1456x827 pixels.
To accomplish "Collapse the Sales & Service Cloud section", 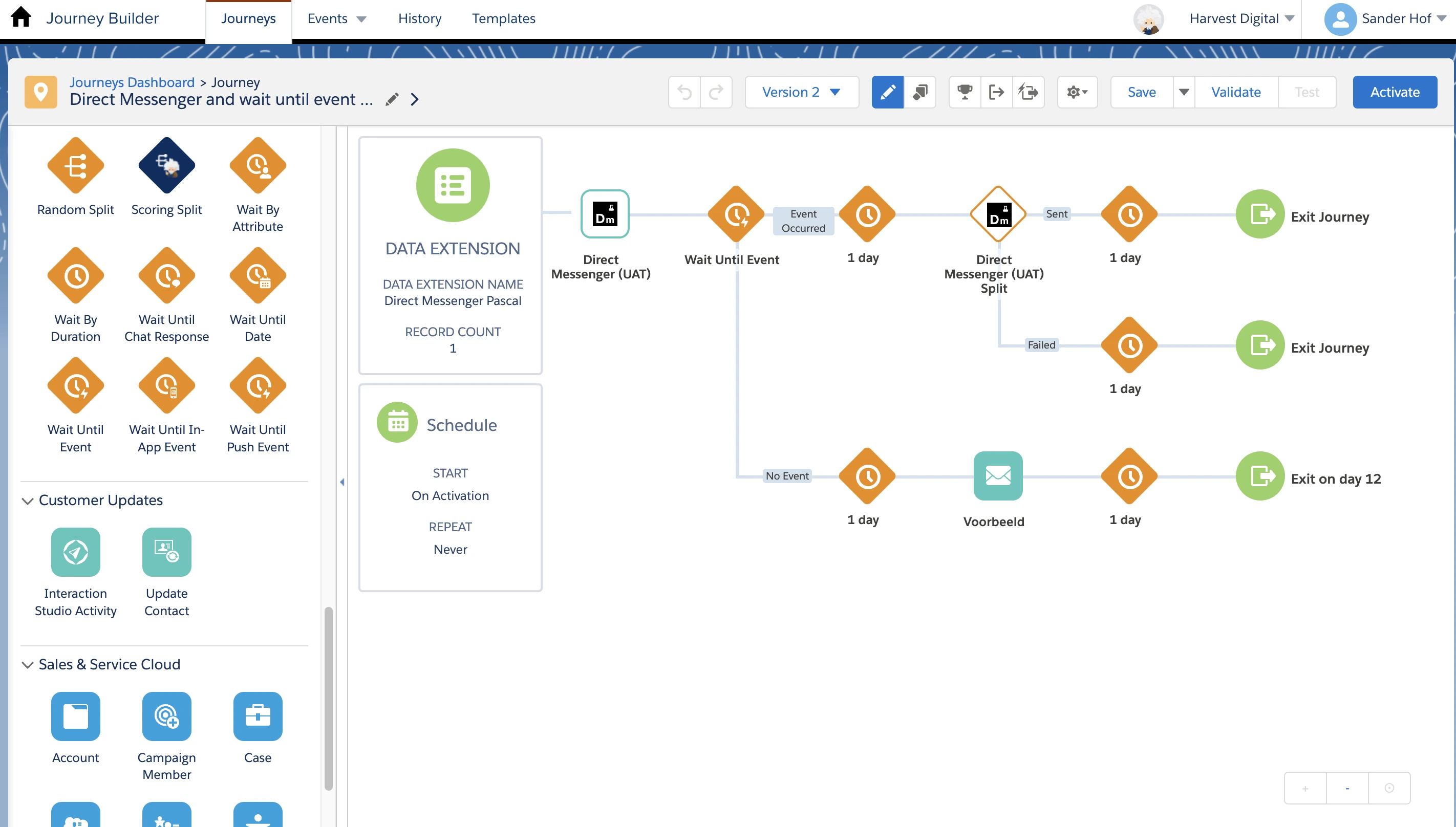I will pos(27,665).
